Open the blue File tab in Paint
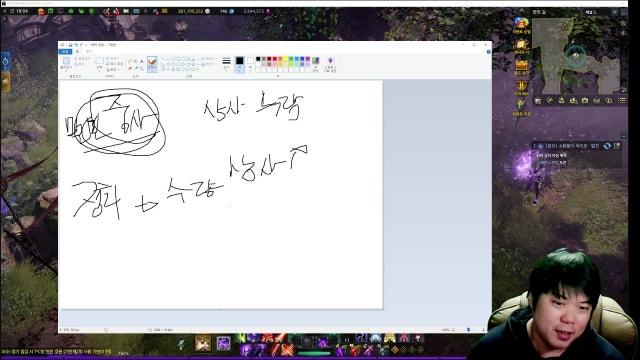 pos(65,51)
